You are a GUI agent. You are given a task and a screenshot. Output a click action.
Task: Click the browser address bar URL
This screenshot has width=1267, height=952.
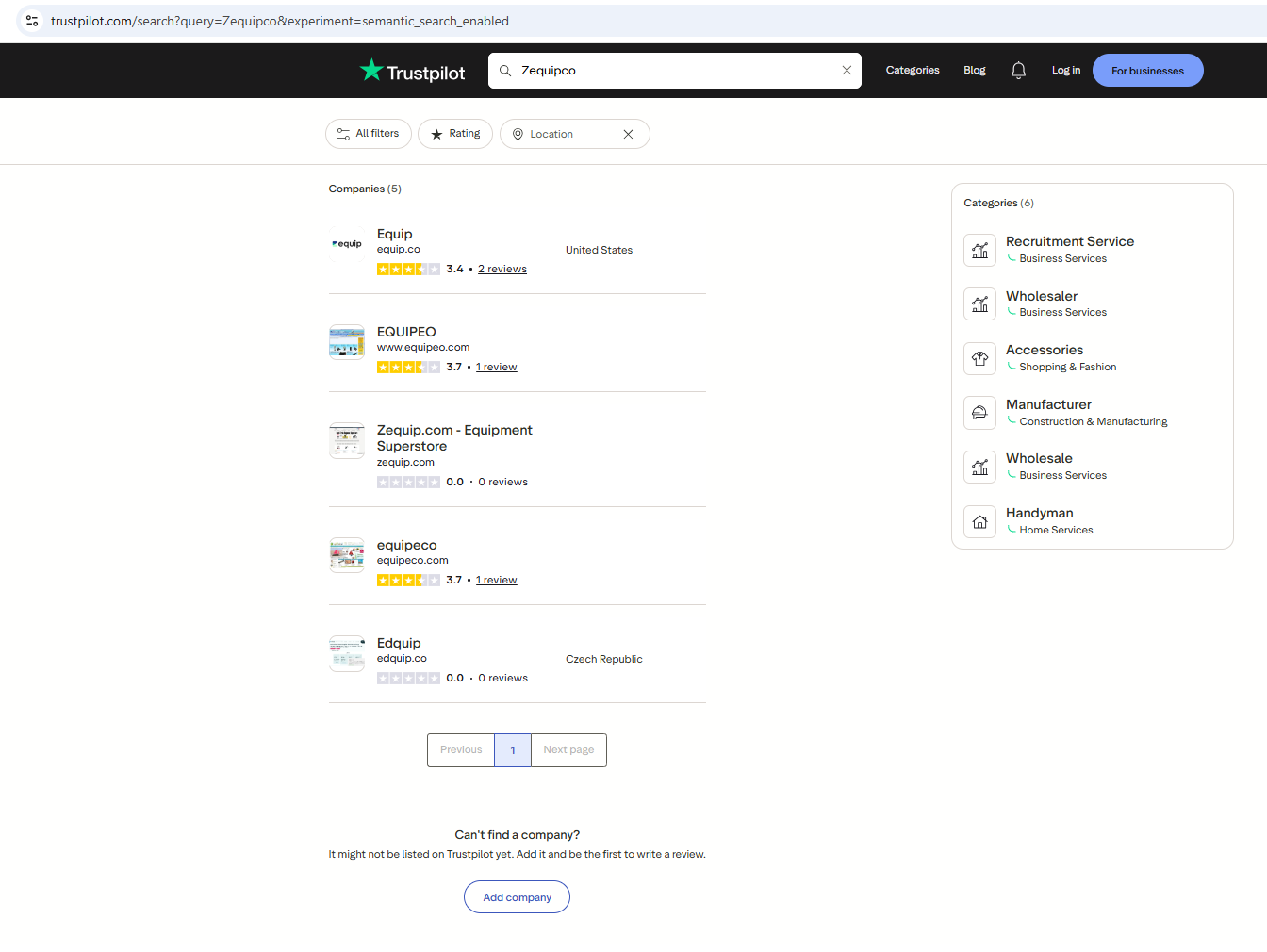[x=280, y=21]
